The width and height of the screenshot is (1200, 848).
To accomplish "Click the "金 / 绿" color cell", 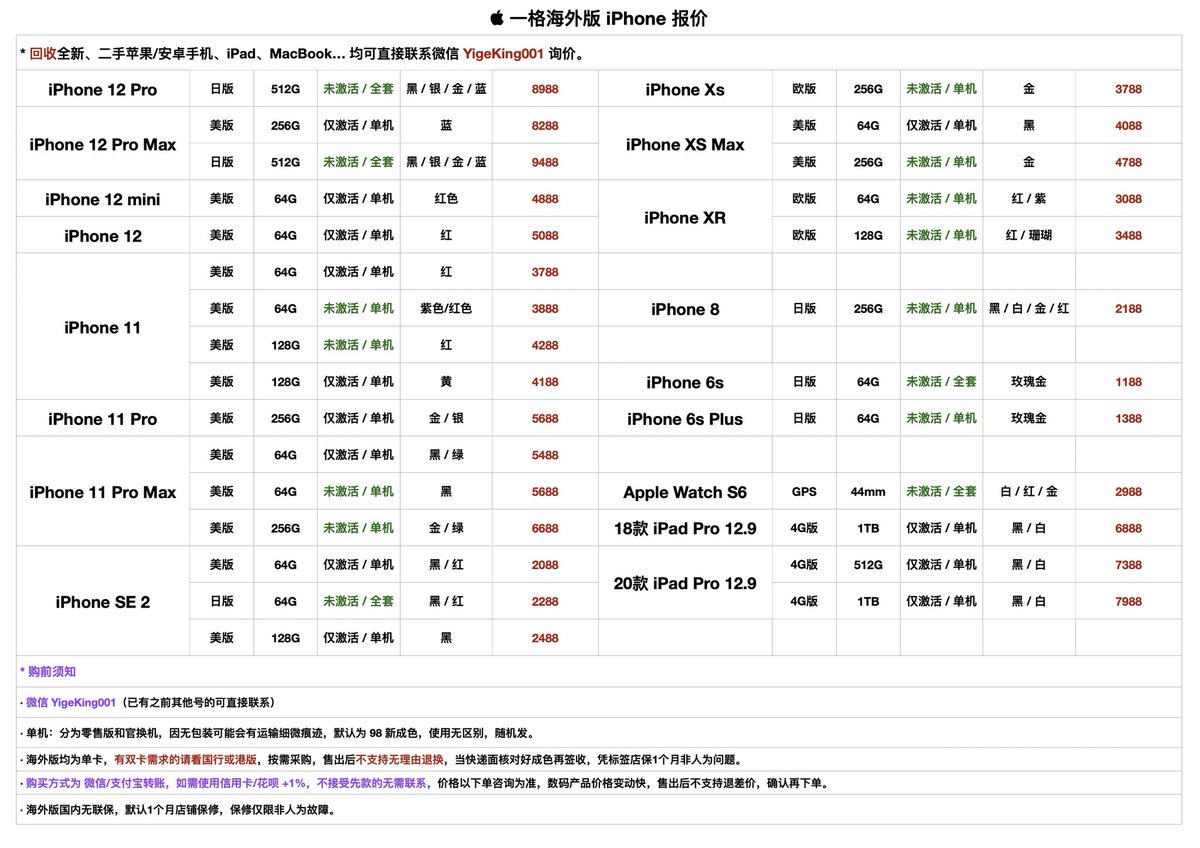I will coord(446,528).
